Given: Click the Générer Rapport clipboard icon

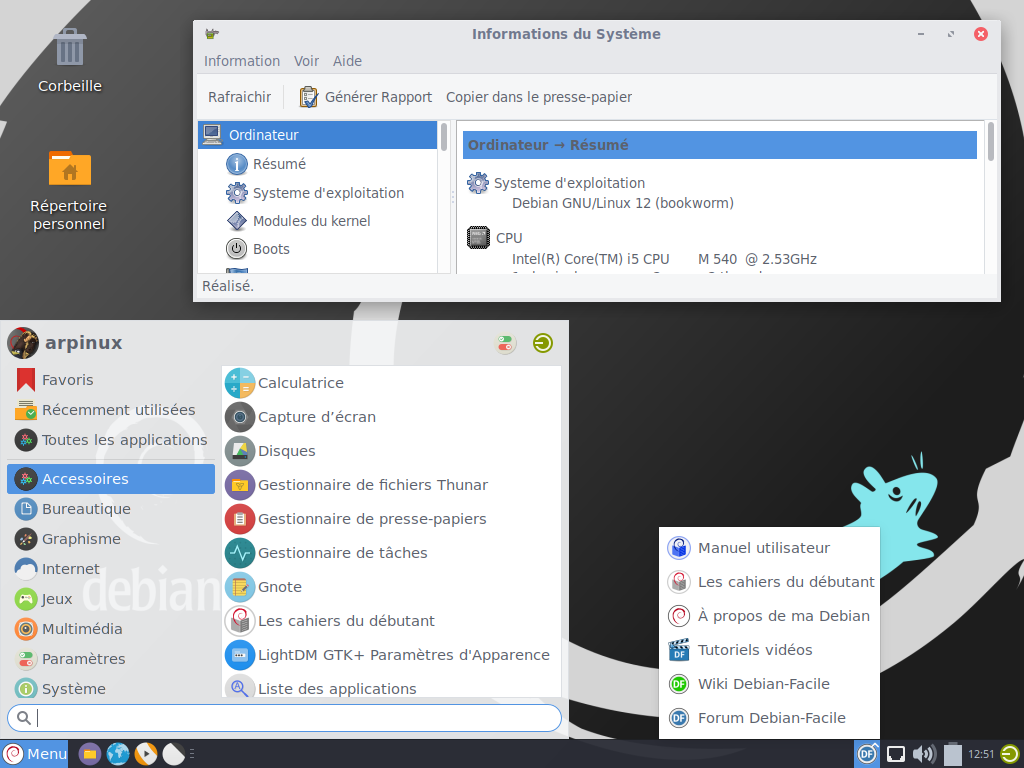Looking at the screenshot, I should (x=308, y=97).
